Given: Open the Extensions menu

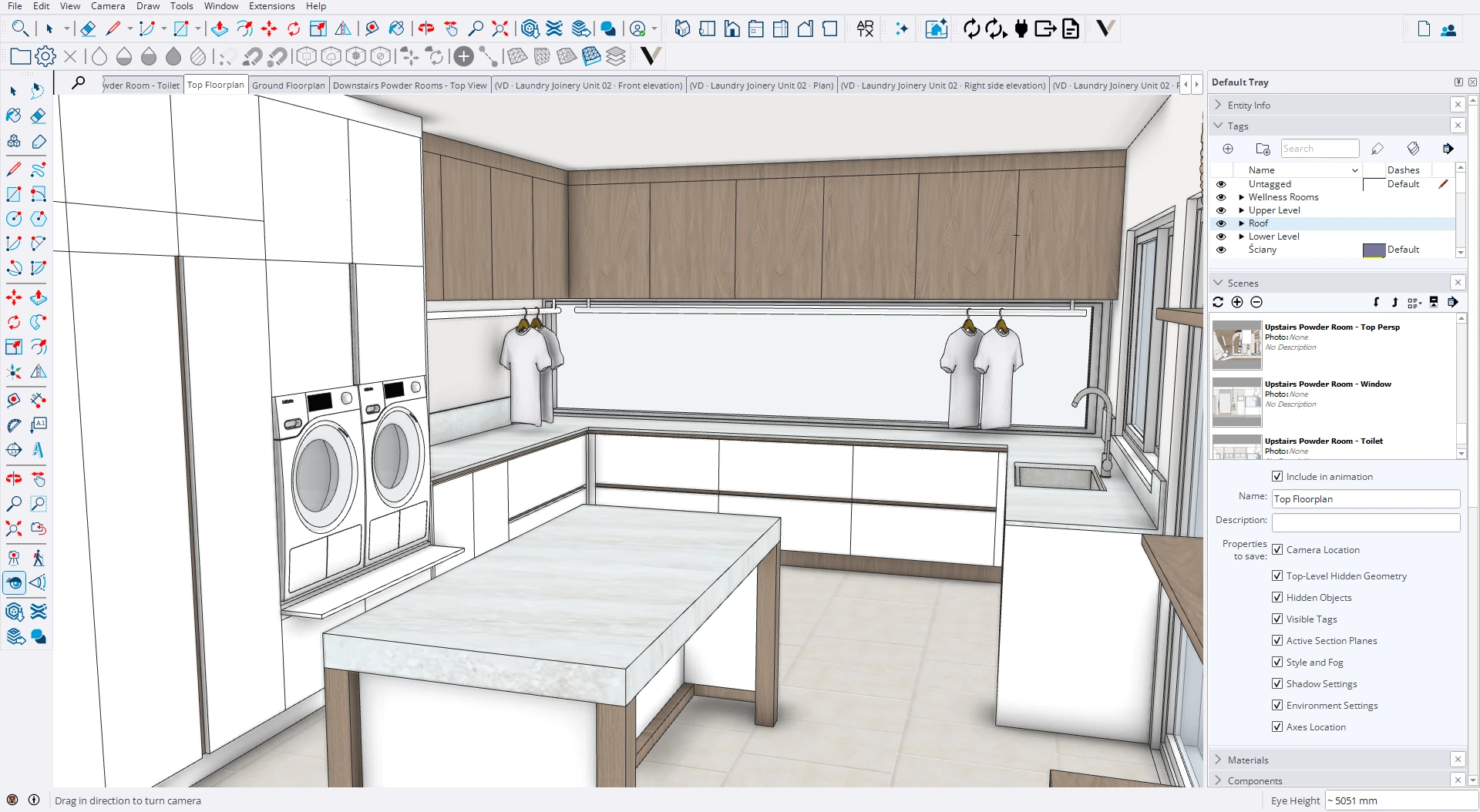Looking at the screenshot, I should 271,6.
